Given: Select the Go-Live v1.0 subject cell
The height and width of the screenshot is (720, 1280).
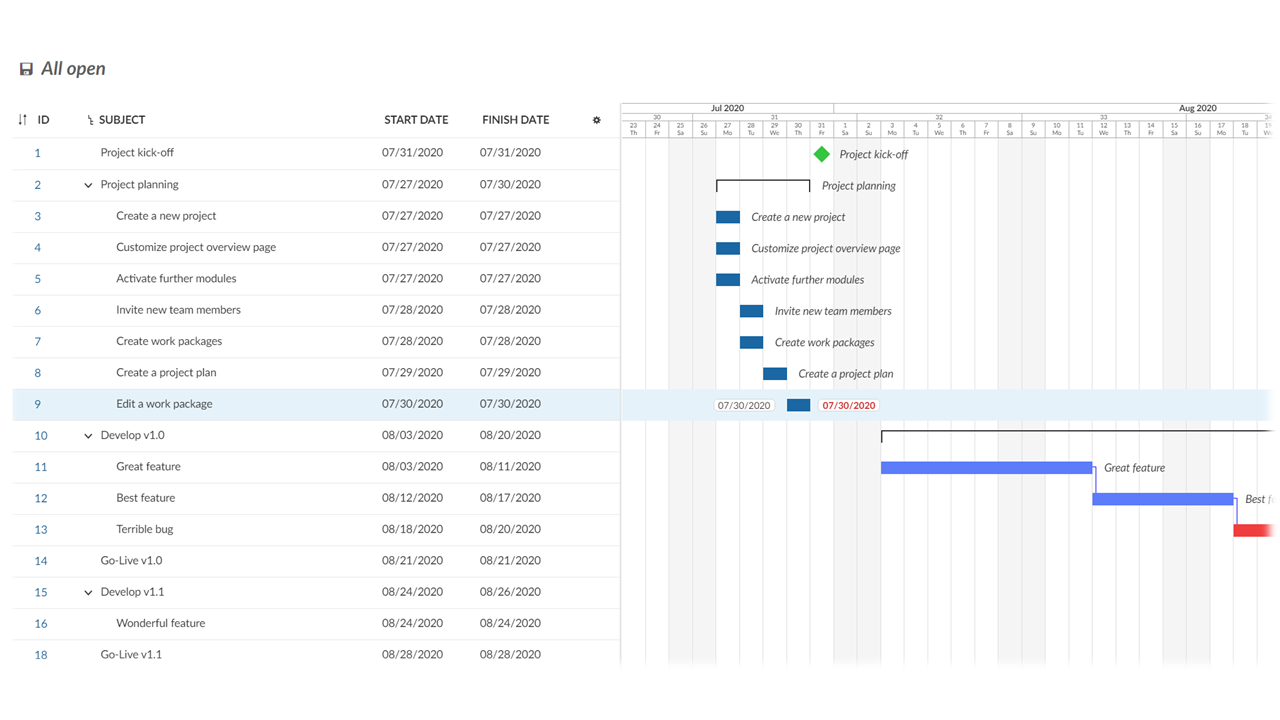Looking at the screenshot, I should click(131, 561).
